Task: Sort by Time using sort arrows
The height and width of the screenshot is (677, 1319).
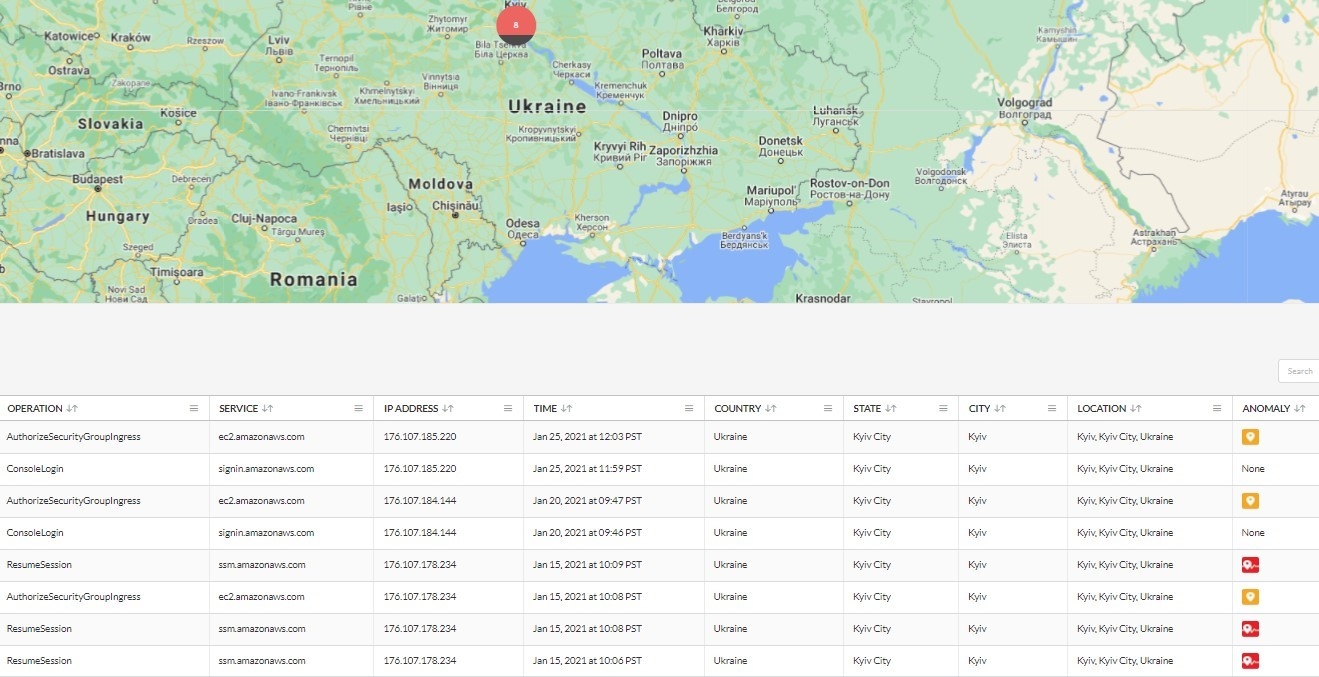Action: point(566,409)
